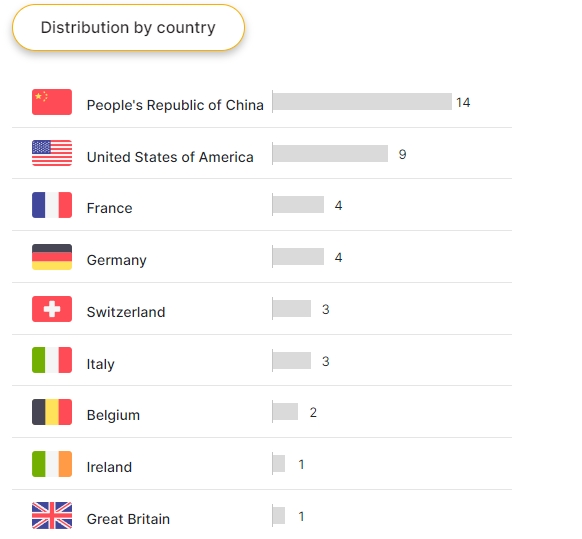Click the People's Republic of China label
This screenshot has width=582, height=539.
(x=175, y=105)
